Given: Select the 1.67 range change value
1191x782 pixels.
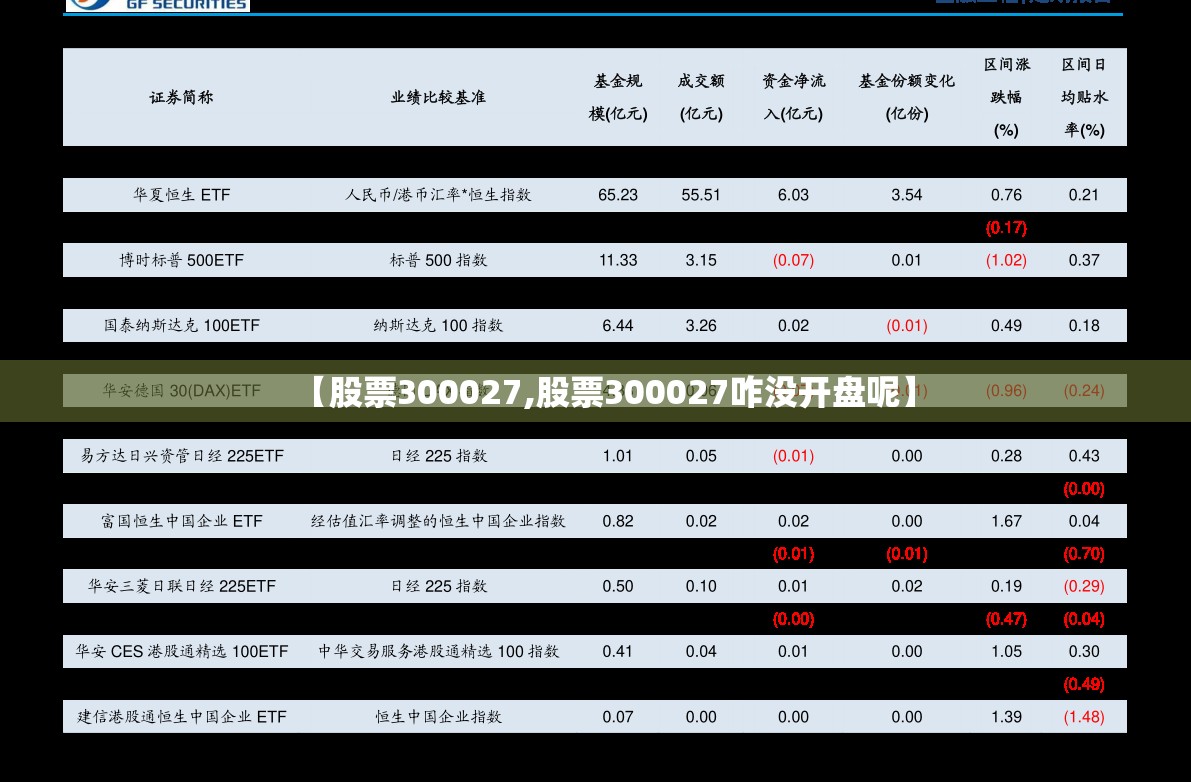Looking at the screenshot, I should [1006, 522].
